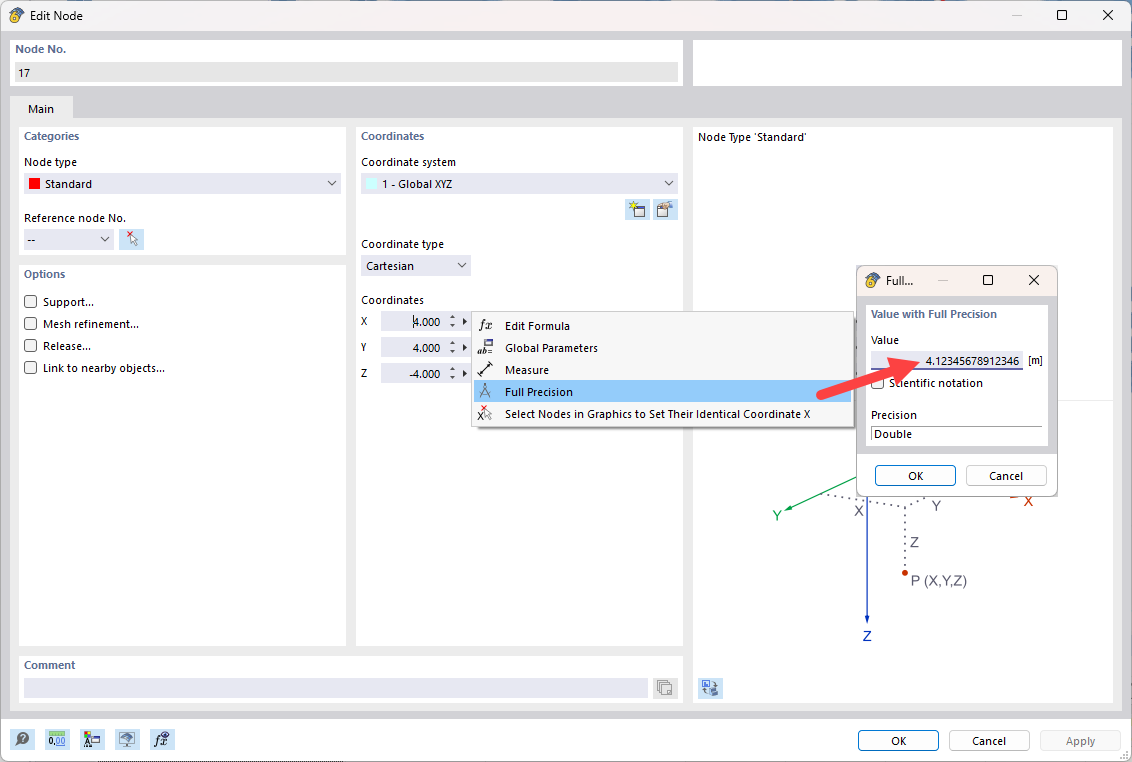Click the Comment input field
The width and height of the screenshot is (1132, 762).
point(335,688)
